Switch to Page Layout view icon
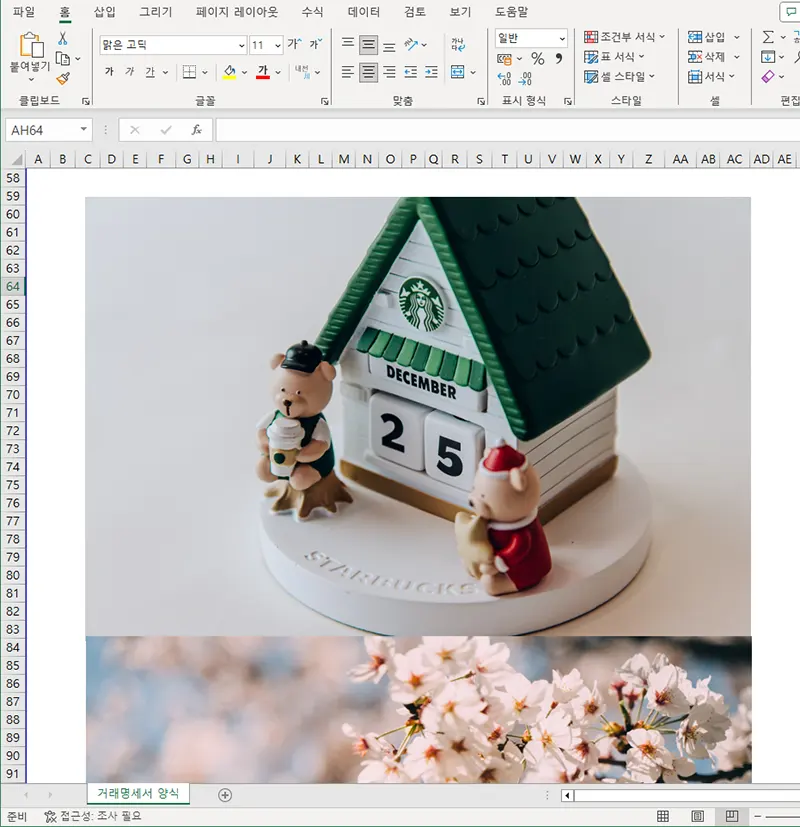The width and height of the screenshot is (800, 827). (697, 816)
